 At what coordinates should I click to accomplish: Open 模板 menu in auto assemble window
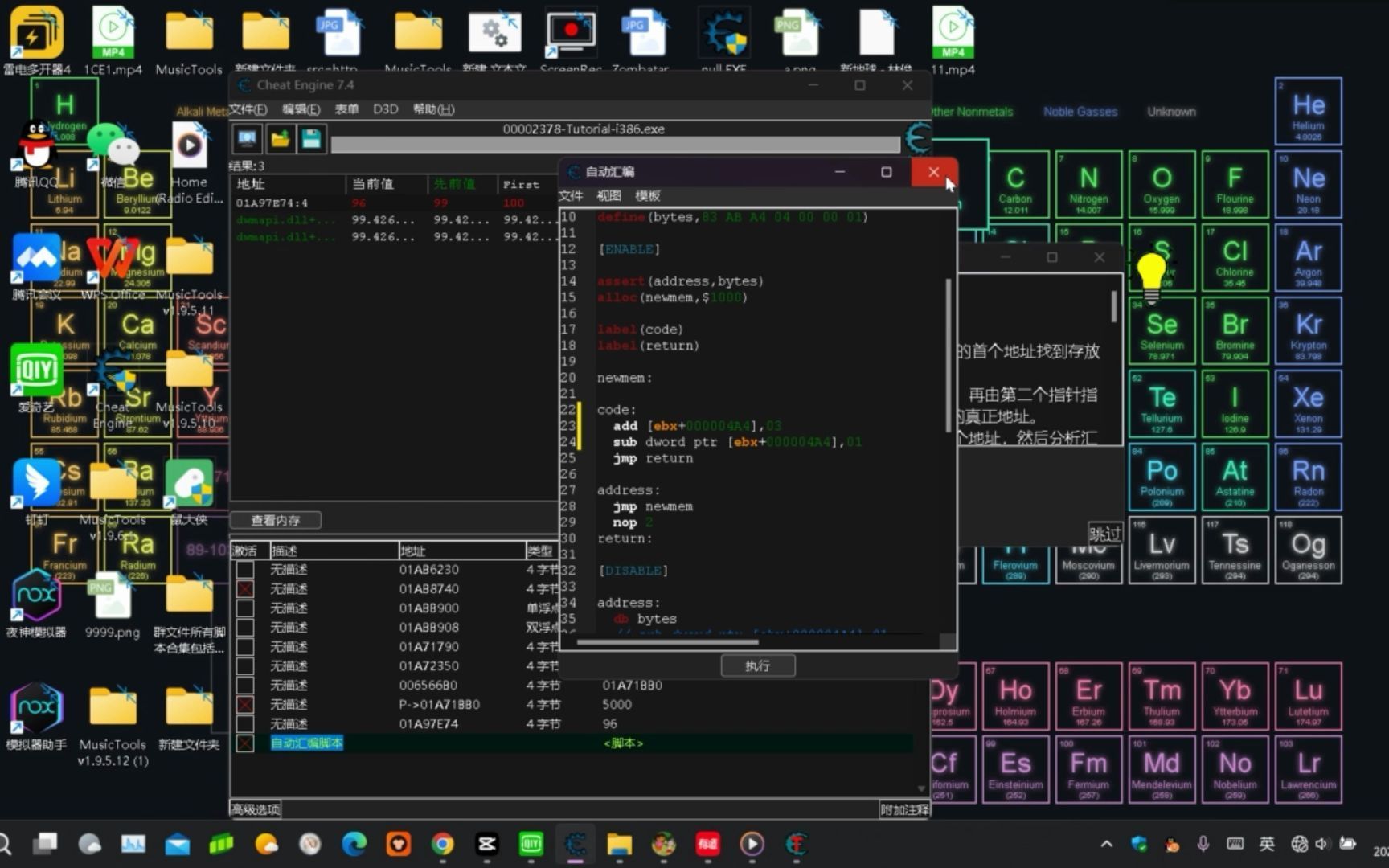[x=648, y=196]
